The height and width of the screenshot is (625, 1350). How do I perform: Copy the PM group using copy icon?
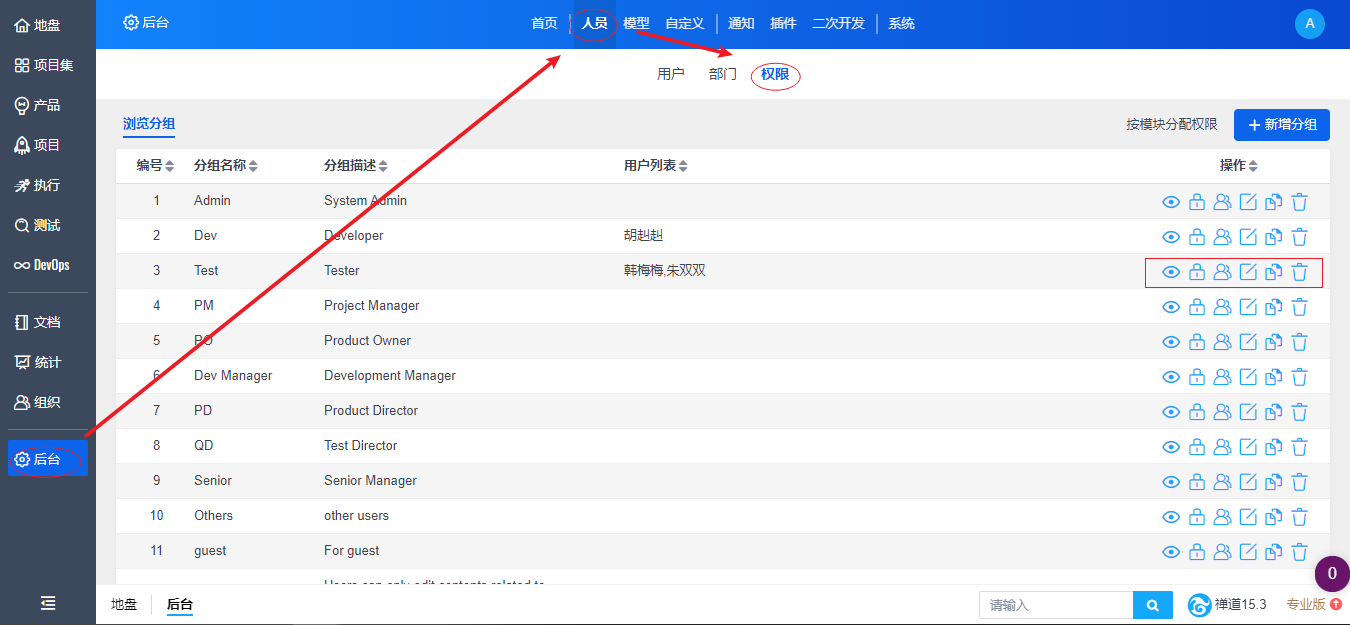[x=1273, y=307]
